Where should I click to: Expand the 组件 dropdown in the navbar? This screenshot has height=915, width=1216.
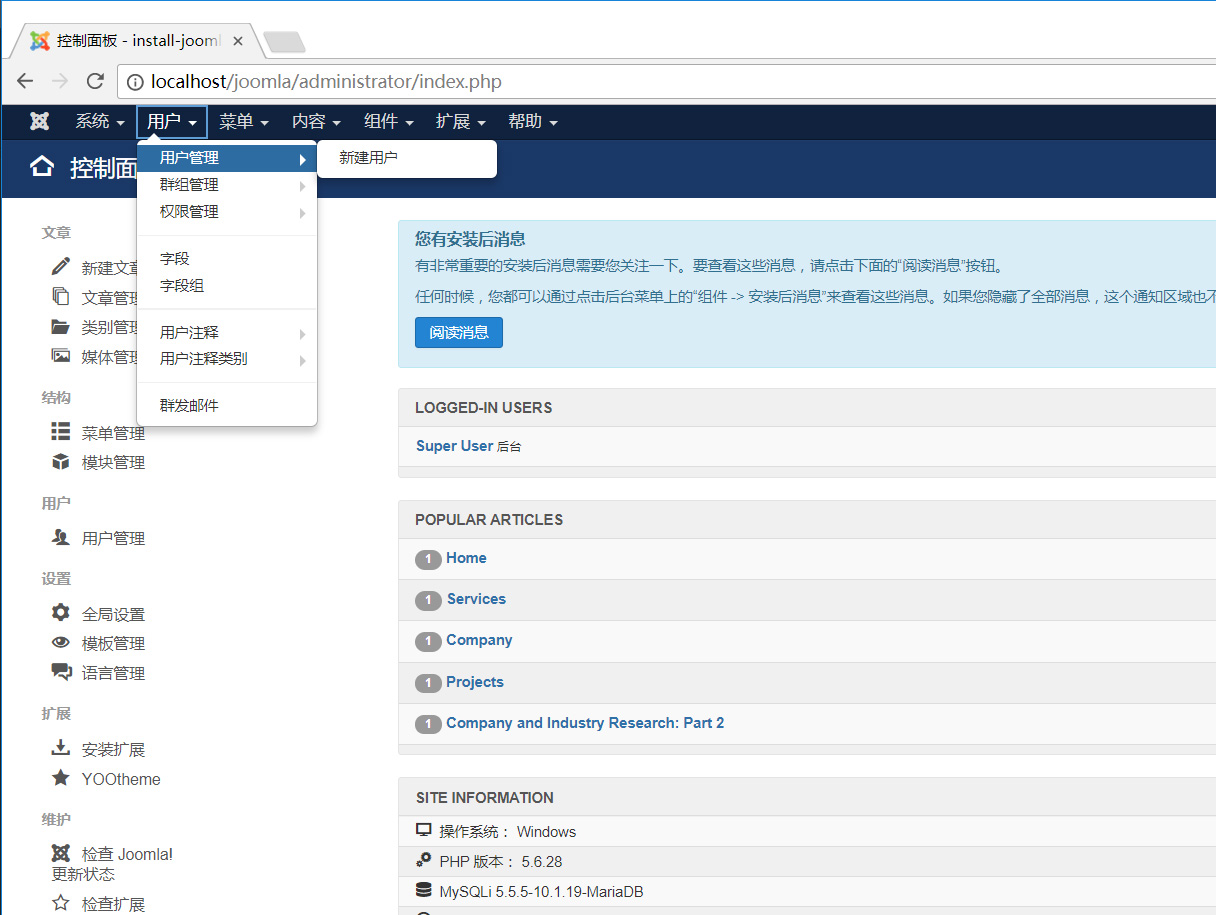click(388, 122)
